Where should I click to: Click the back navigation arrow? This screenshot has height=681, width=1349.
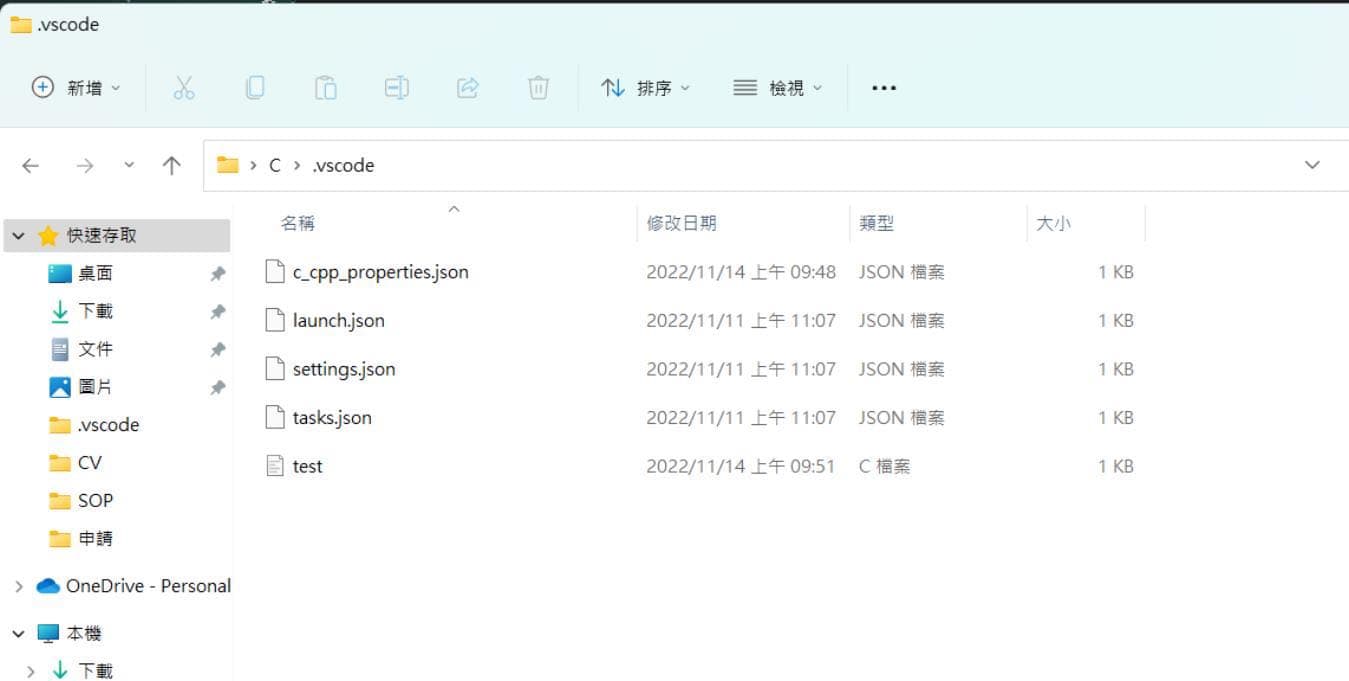(30, 165)
